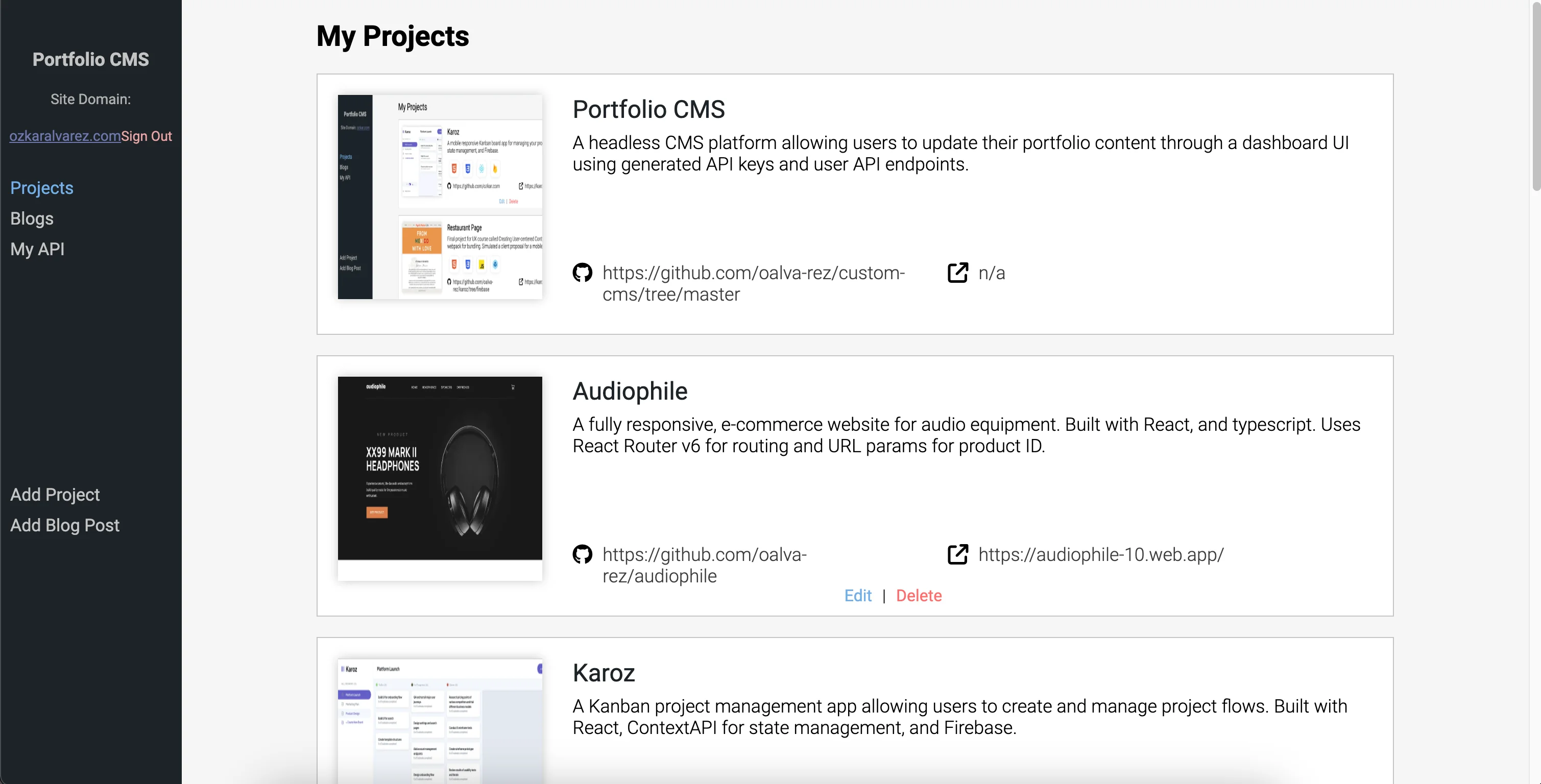Click the Portfolio CMS project thumbnail
Screen dimensions: 1541x784
click(440, 197)
